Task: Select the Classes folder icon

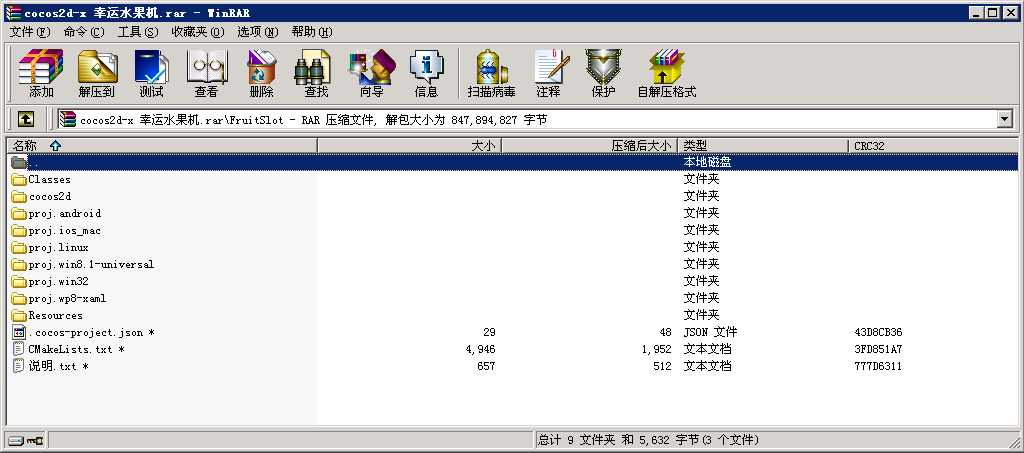Action: pyautogui.click(x=18, y=180)
